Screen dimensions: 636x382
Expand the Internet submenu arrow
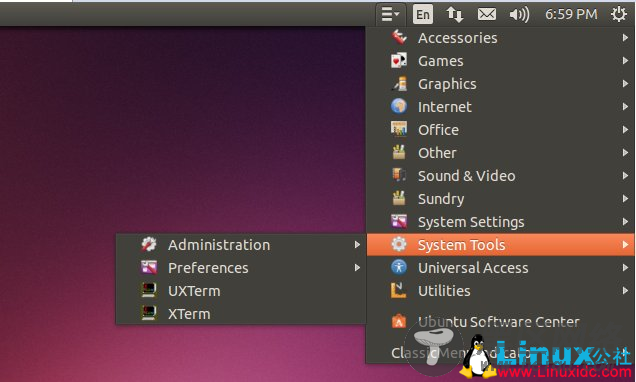pyautogui.click(x=625, y=107)
